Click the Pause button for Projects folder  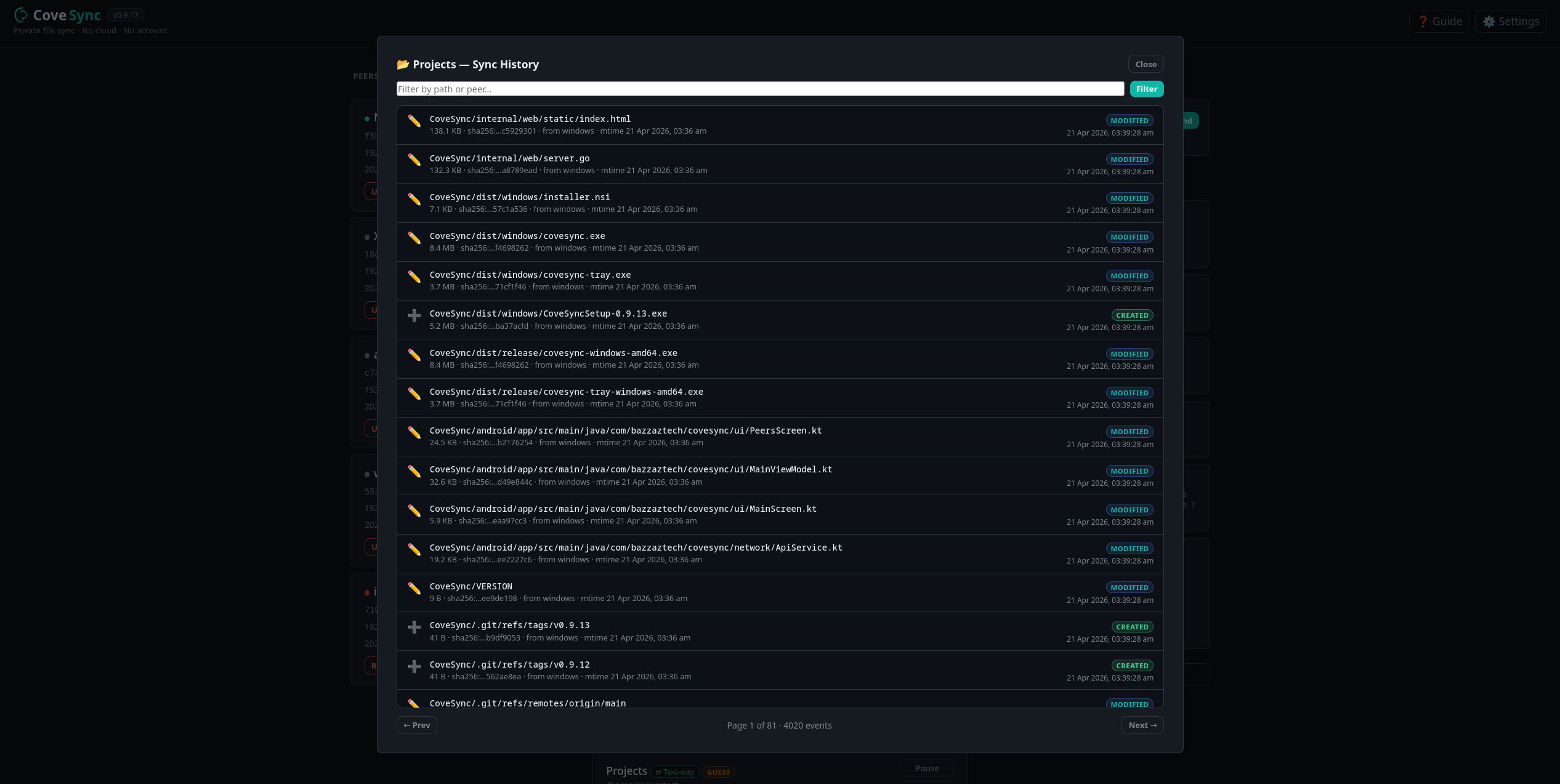coord(927,769)
